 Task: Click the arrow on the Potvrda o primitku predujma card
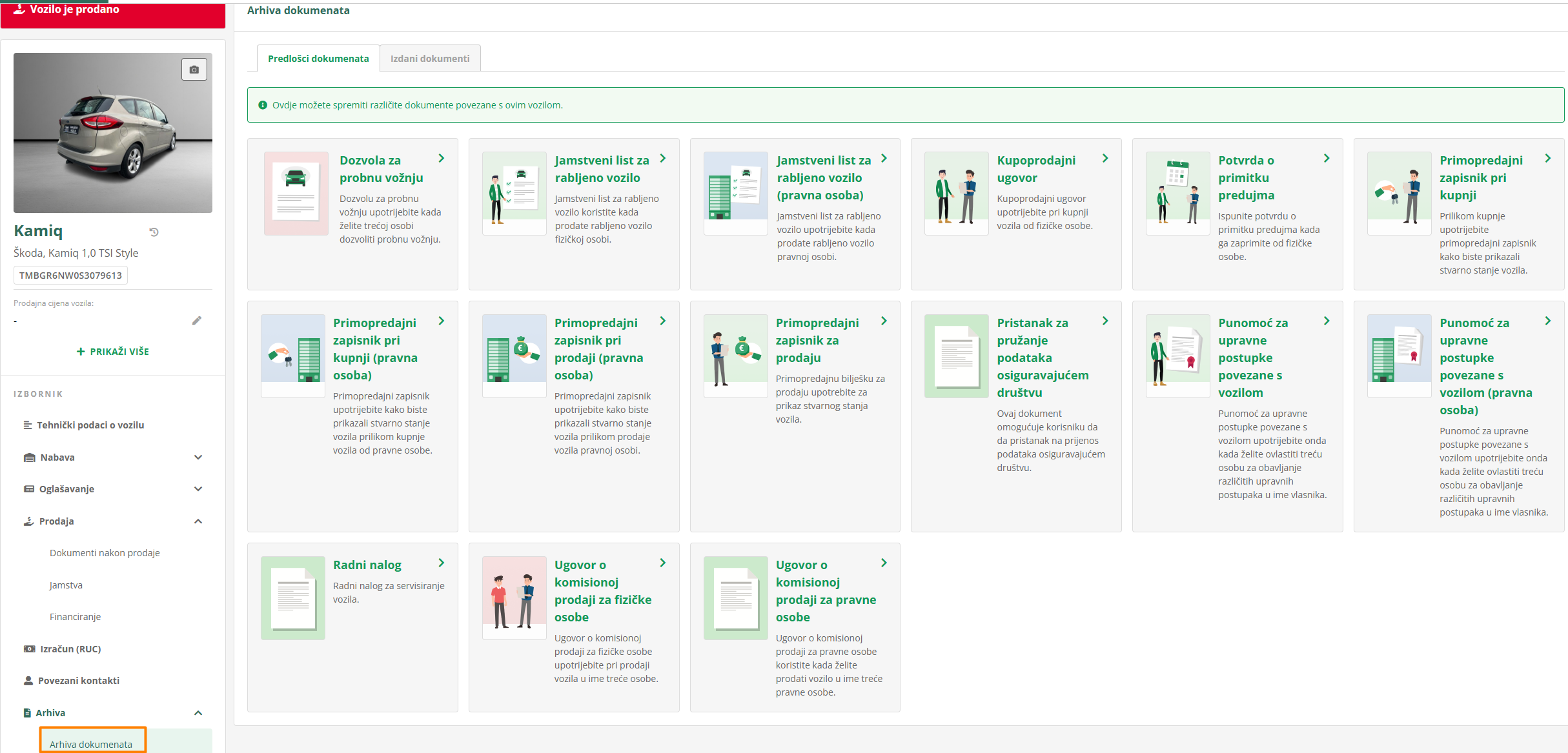pos(1326,159)
